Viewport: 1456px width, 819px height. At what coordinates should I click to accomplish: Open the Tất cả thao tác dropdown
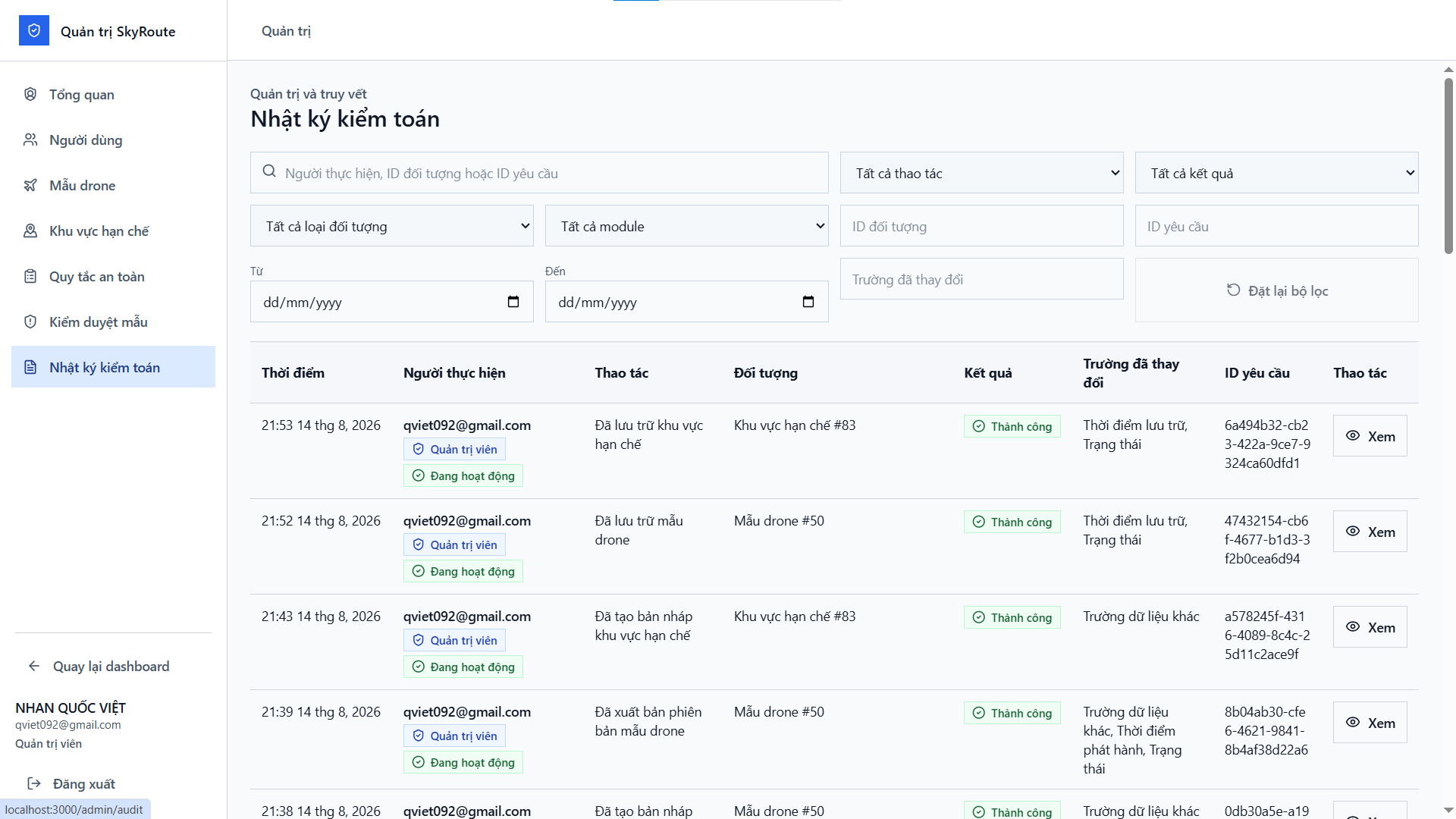pos(981,173)
